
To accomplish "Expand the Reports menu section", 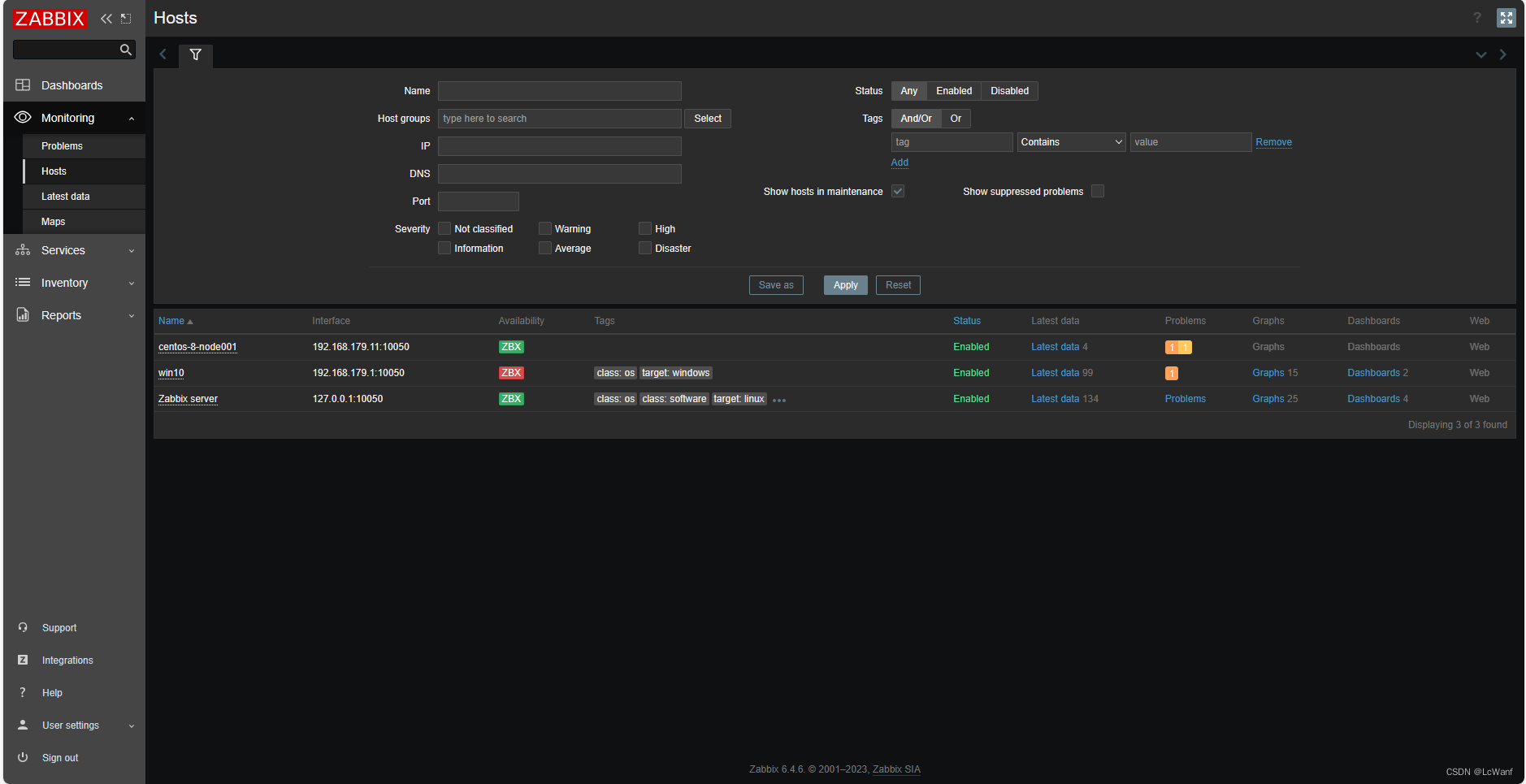I will click(x=132, y=316).
